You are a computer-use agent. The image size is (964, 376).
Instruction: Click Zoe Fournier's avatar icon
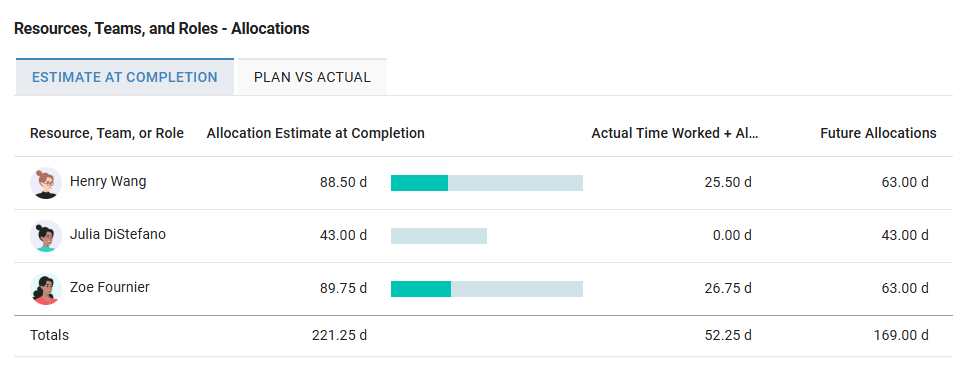tap(46, 289)
